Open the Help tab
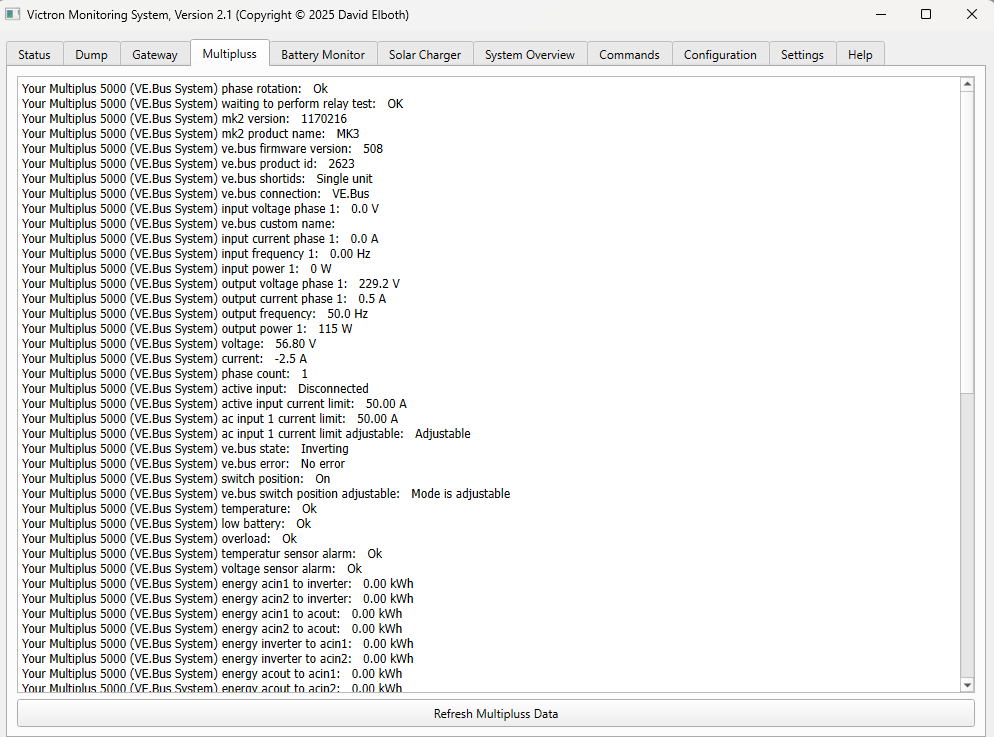 (x=860, y=54)
